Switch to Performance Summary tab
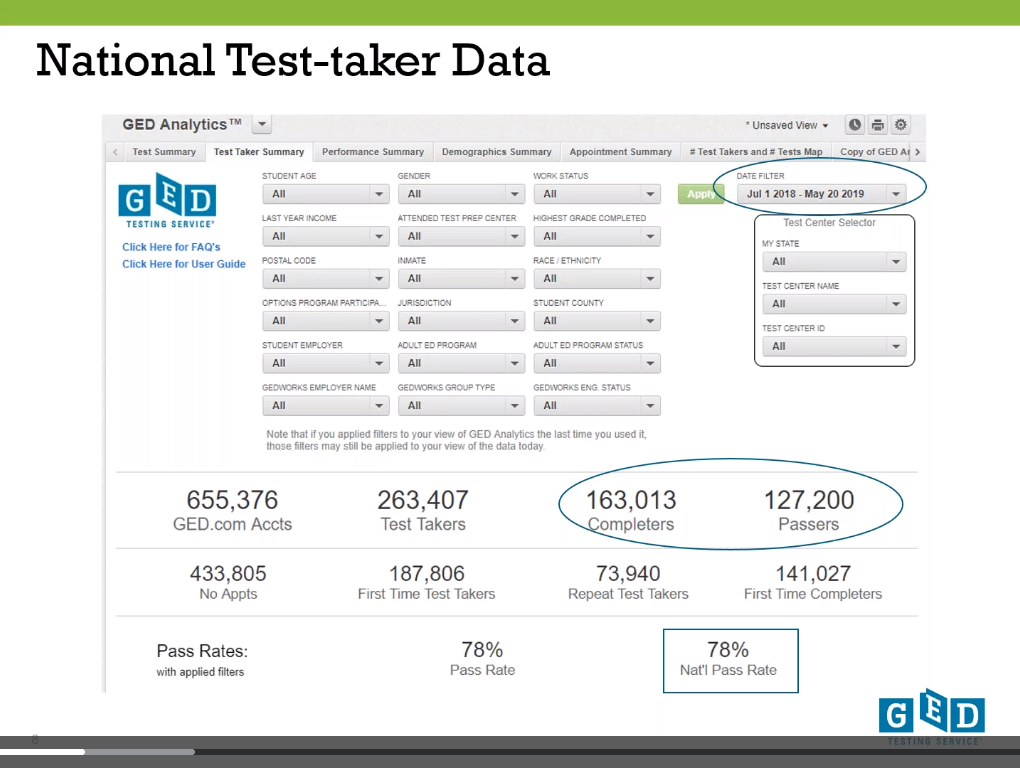Screen dimensions: 1020x768 pos(373,152)
